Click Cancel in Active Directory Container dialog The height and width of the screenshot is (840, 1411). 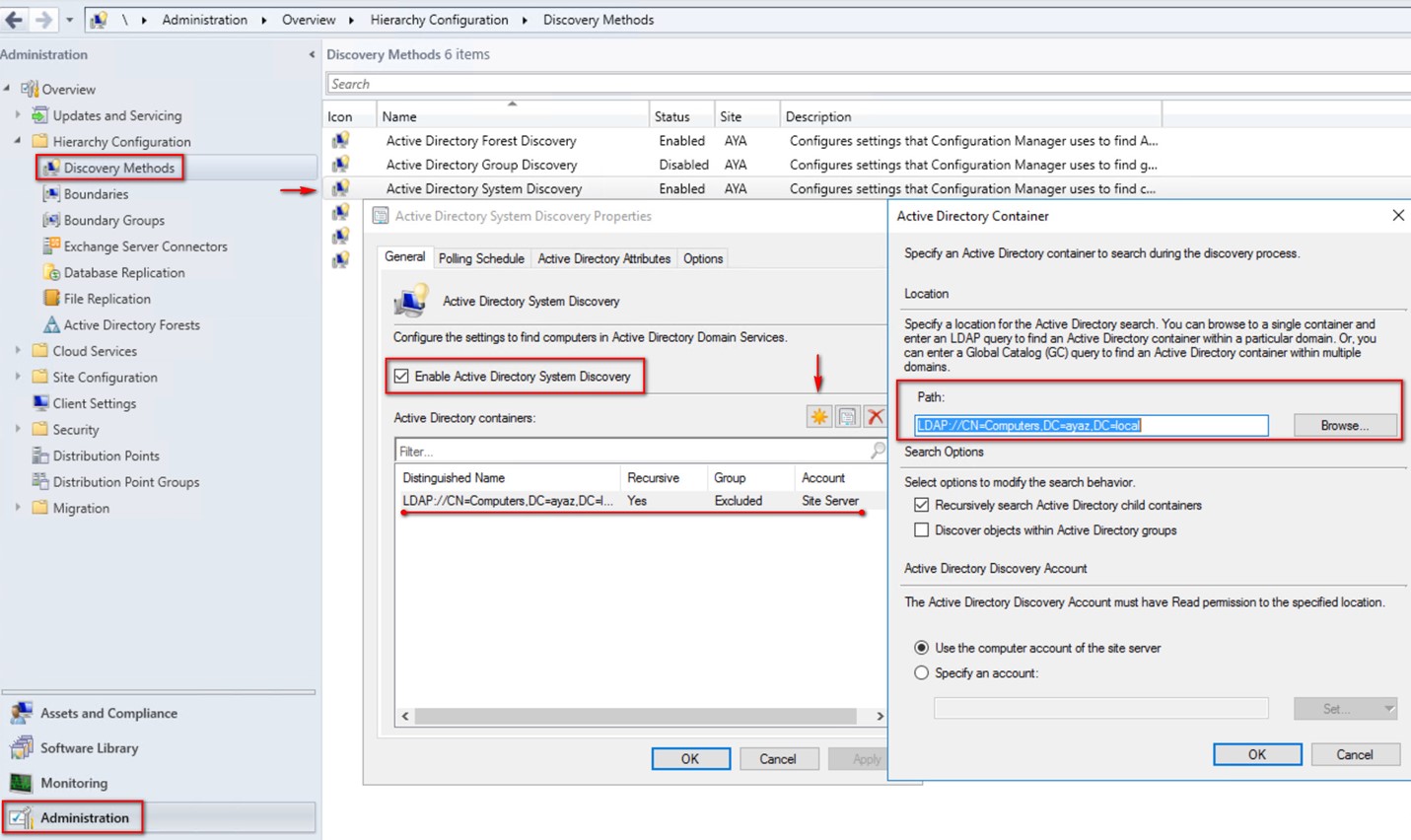(1355, 754)
